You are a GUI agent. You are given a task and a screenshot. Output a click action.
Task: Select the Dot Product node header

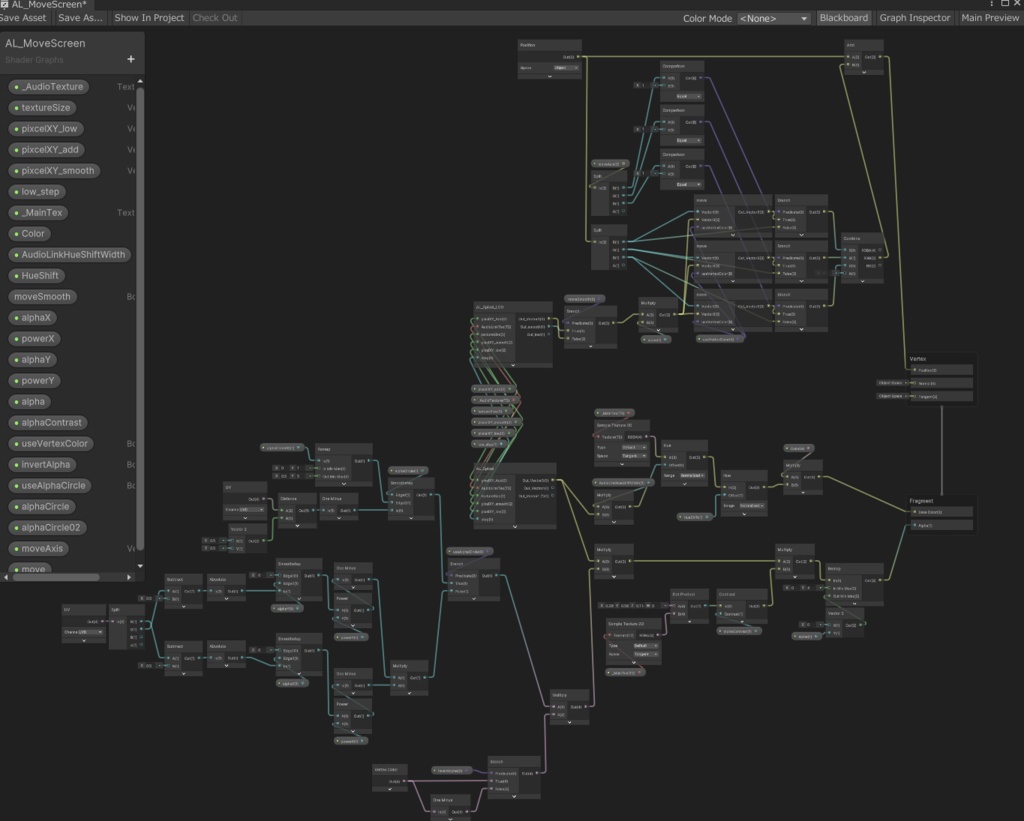[x=688, y=594]
